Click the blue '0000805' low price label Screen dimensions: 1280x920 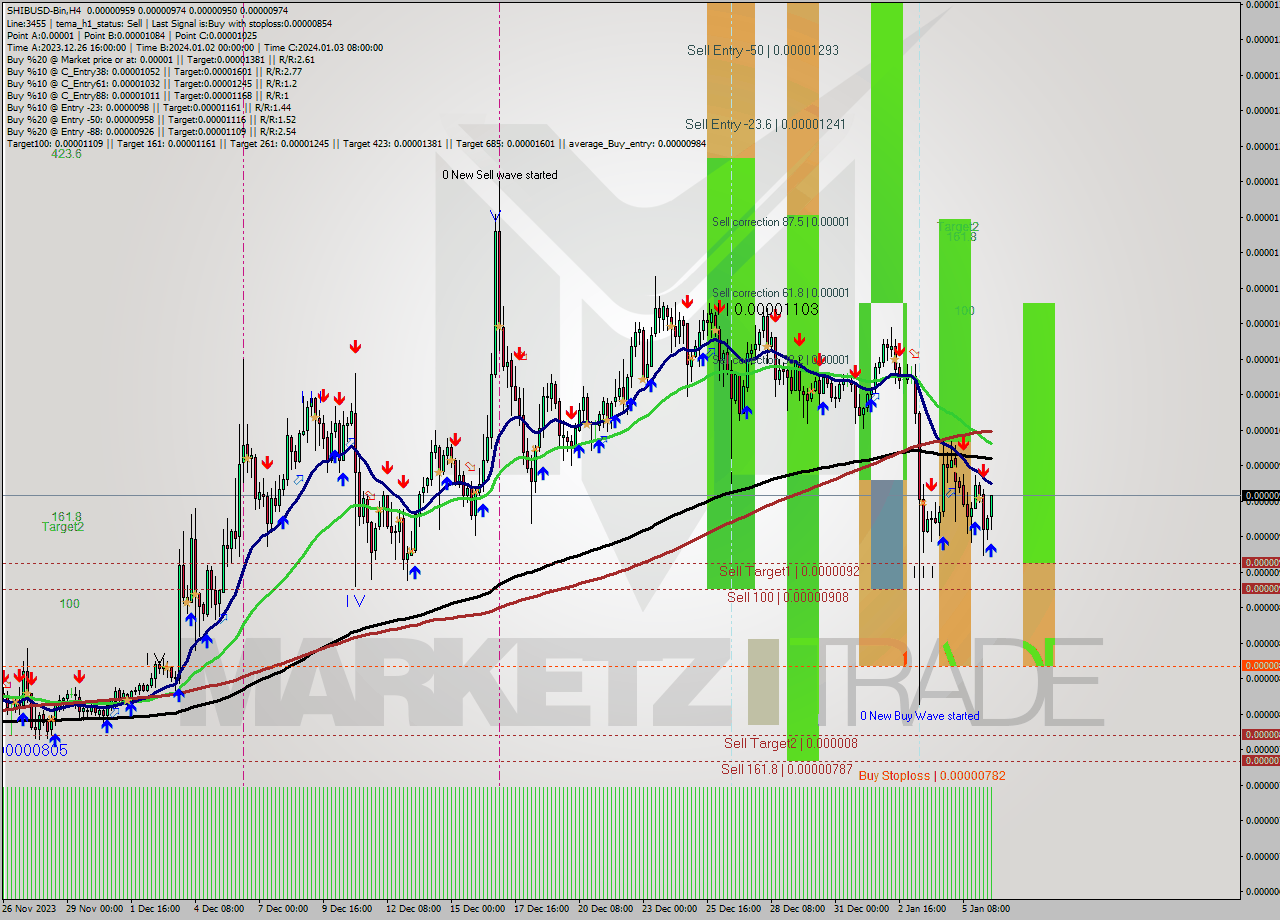(35, 750)
